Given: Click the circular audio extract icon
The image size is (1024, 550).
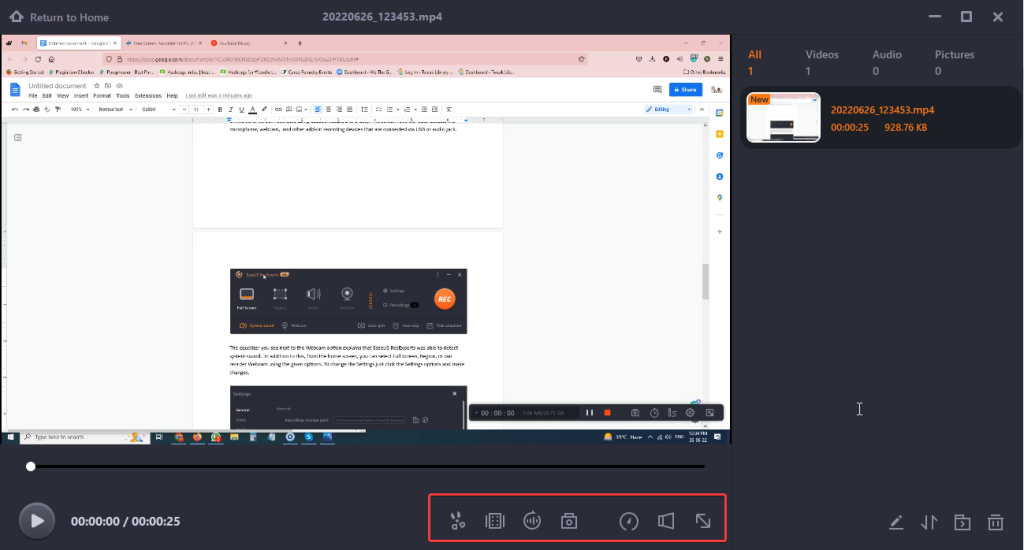Looking at the screenshot, I should click(x=532, y=520).
